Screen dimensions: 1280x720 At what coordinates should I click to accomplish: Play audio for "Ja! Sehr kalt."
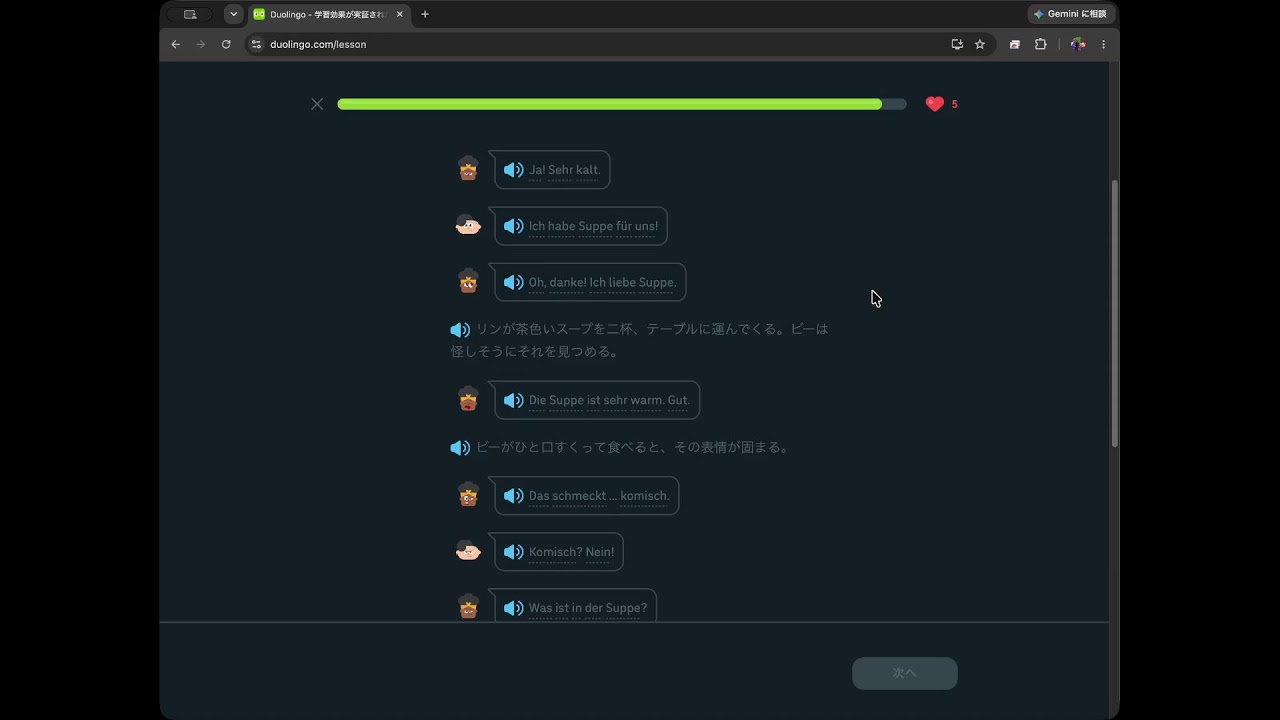513,170
